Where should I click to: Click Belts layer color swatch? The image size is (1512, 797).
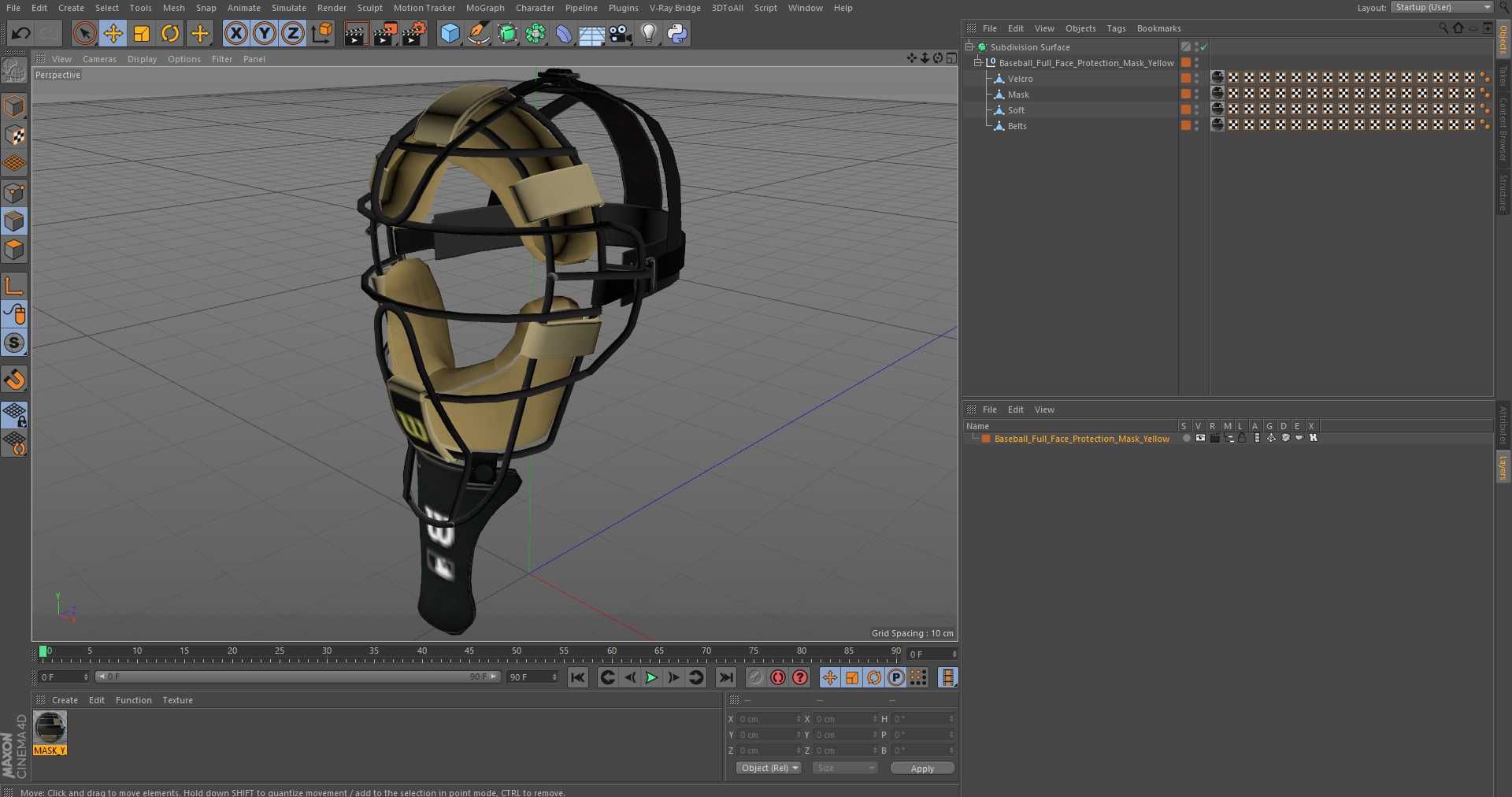(1185, 125)
